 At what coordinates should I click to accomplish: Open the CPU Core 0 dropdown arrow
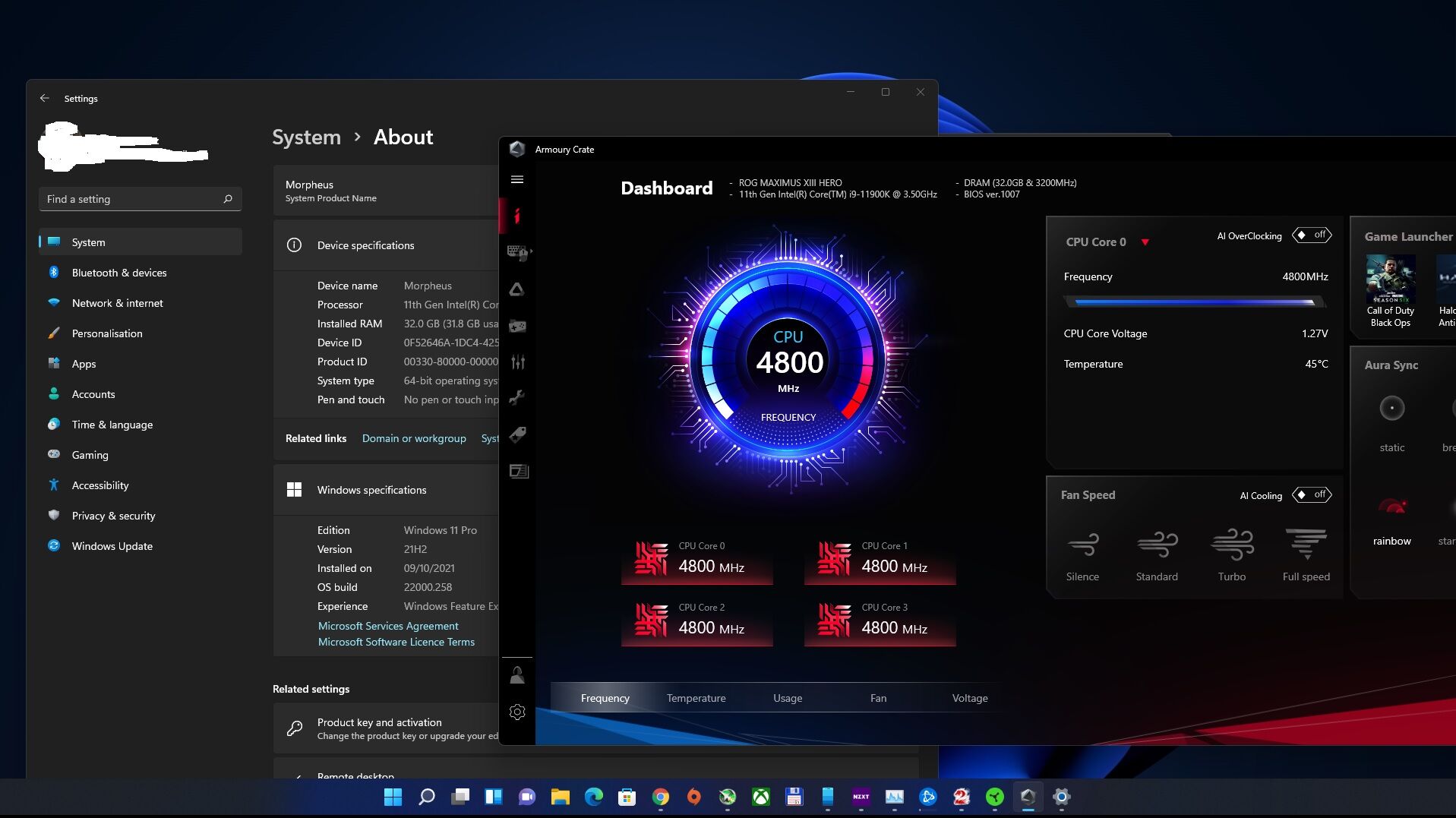pos(1145,242)
